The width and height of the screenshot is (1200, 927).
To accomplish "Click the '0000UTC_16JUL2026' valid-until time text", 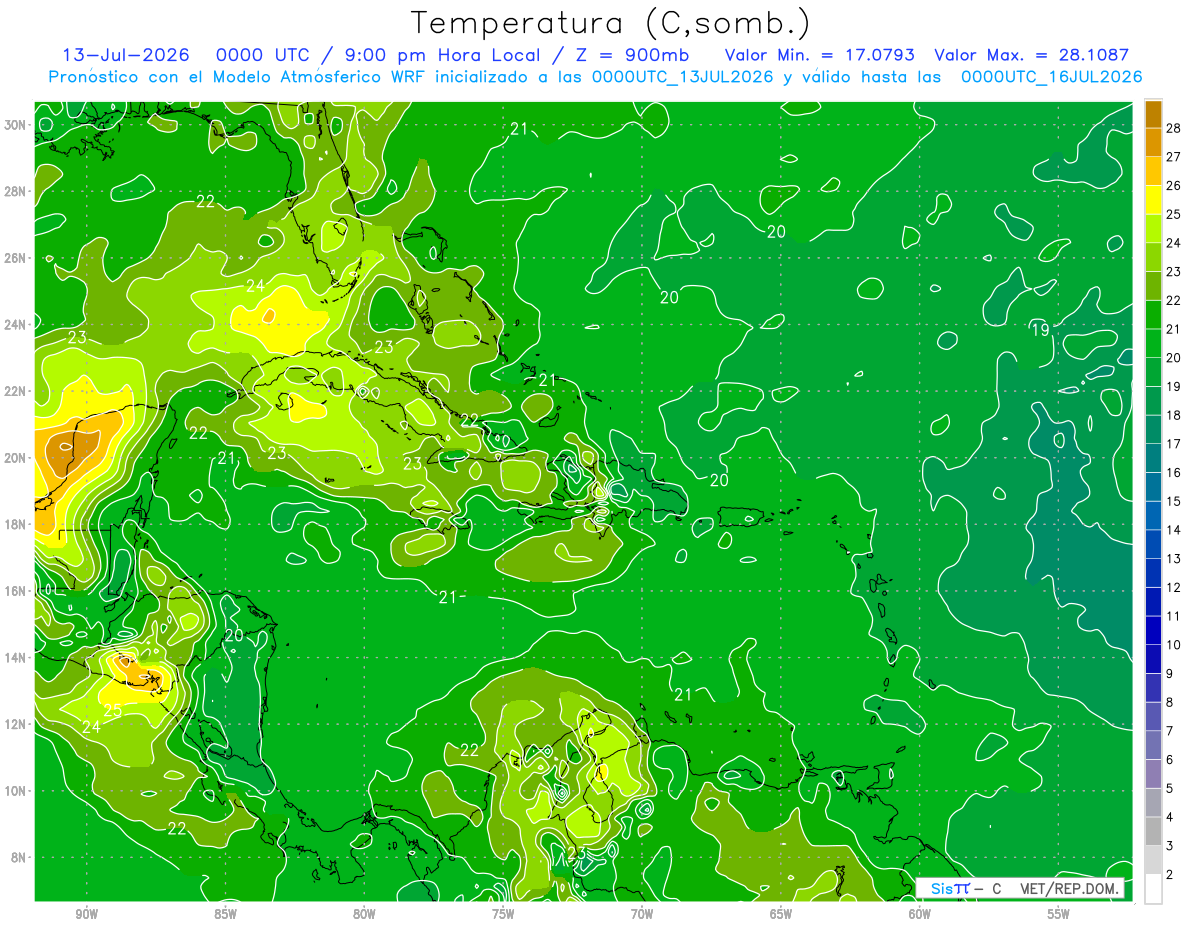I will coord(1051,77).
